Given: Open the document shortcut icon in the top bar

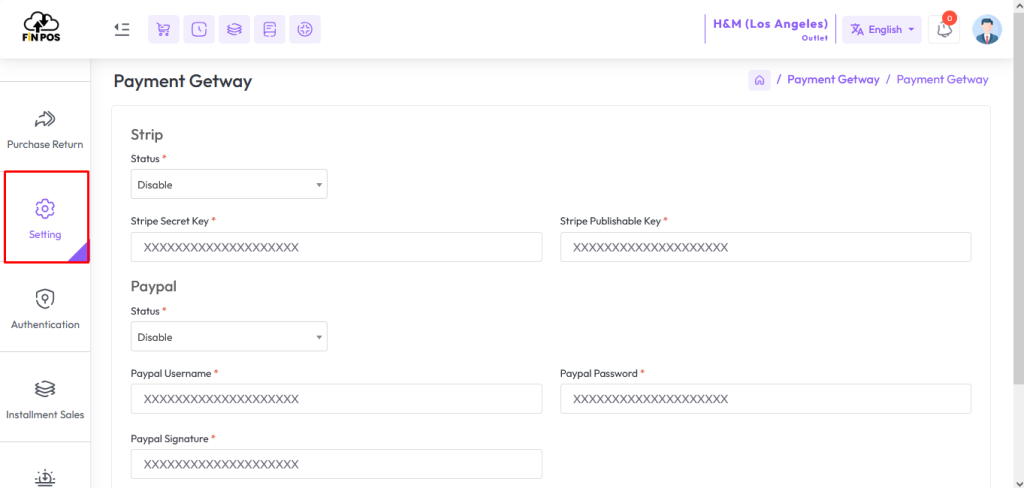Looking at the screenshot, I should coord(270,29).
